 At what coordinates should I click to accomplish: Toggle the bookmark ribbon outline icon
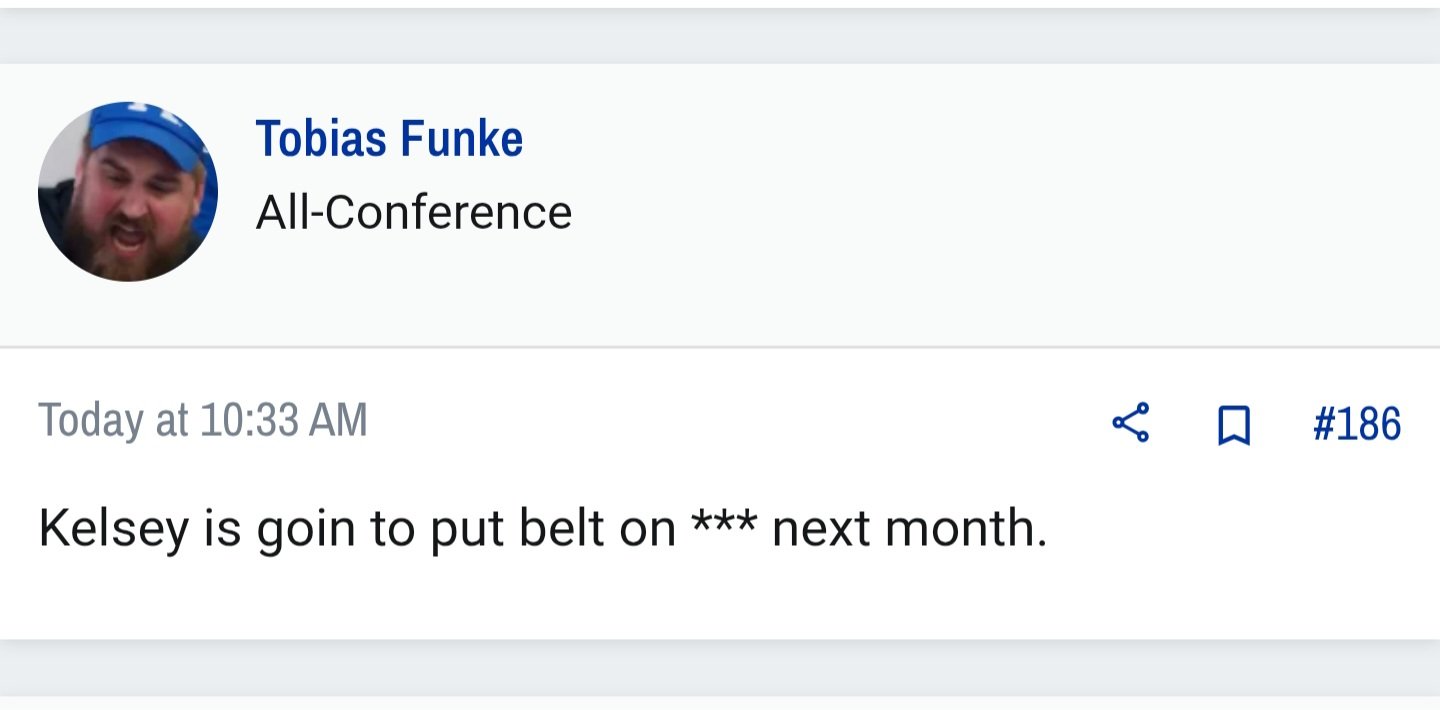coord(1234,425)
